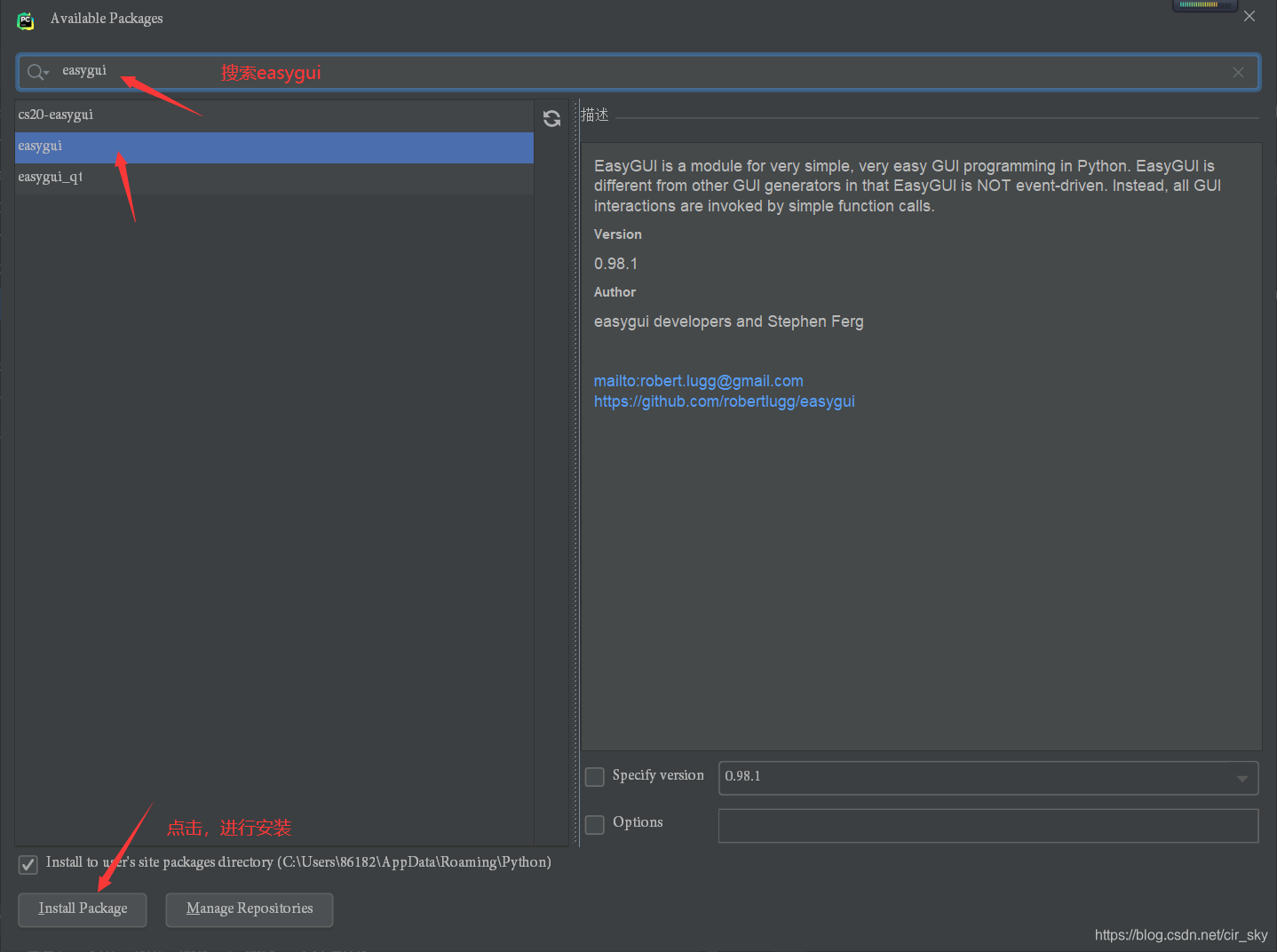The height and width of the screenshot is (952, 1277).
Task: Click the PyCharm logo icon
Action: coord(25,20)
